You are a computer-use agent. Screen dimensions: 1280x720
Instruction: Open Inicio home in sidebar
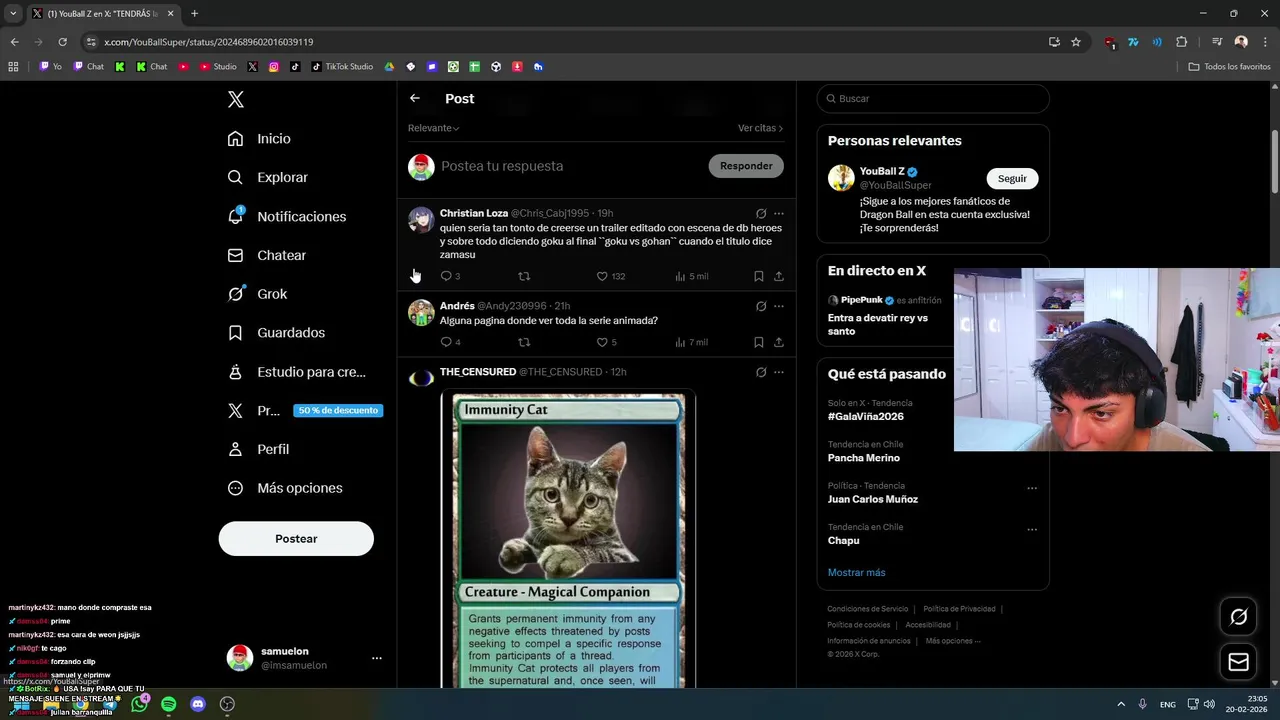(x=259, y=139)
